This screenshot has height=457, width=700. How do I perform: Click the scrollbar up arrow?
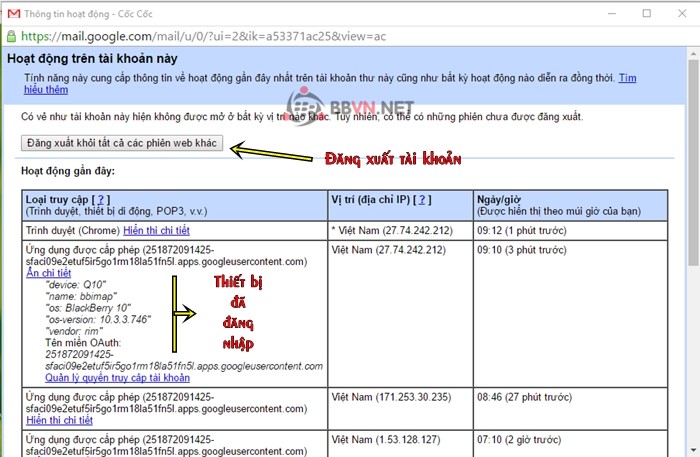click(691, 57)
